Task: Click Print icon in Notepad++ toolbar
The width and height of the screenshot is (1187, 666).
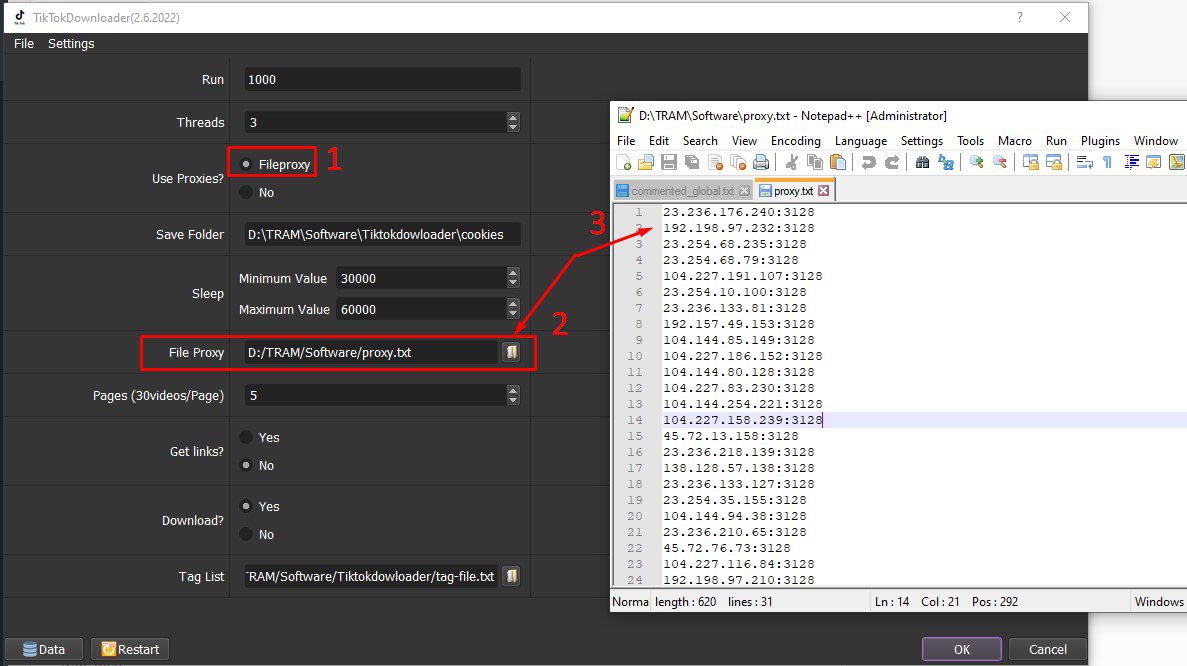Action: click(x=761, y=163)
